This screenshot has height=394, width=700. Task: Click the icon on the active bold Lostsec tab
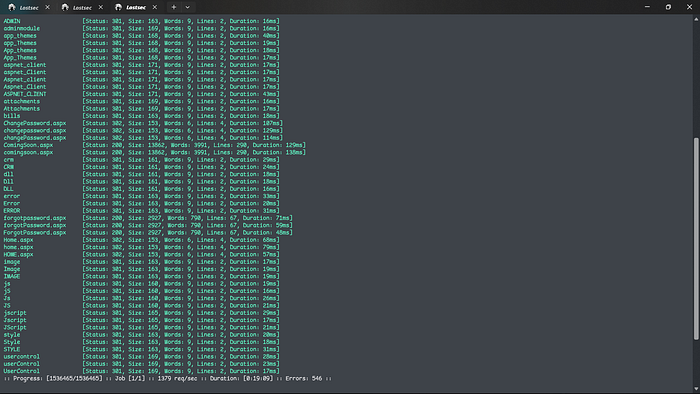click(118, 7)
